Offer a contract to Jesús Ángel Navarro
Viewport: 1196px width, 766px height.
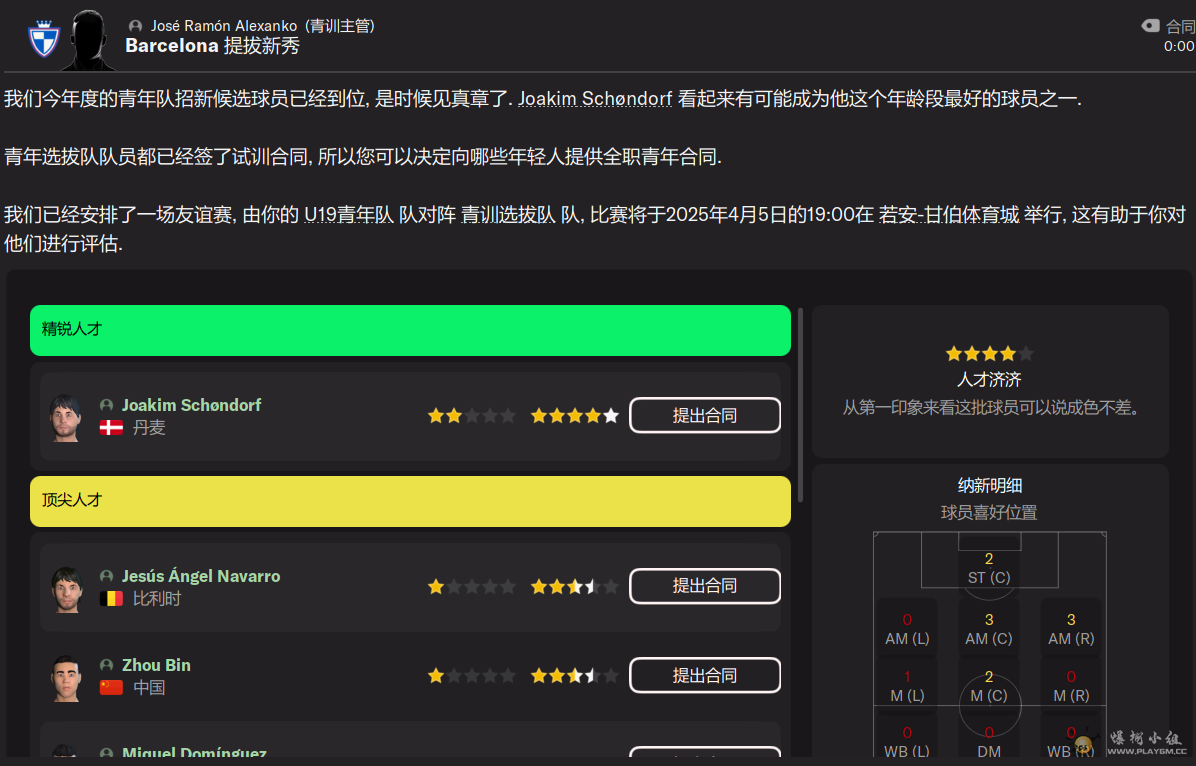coord(704,586)
